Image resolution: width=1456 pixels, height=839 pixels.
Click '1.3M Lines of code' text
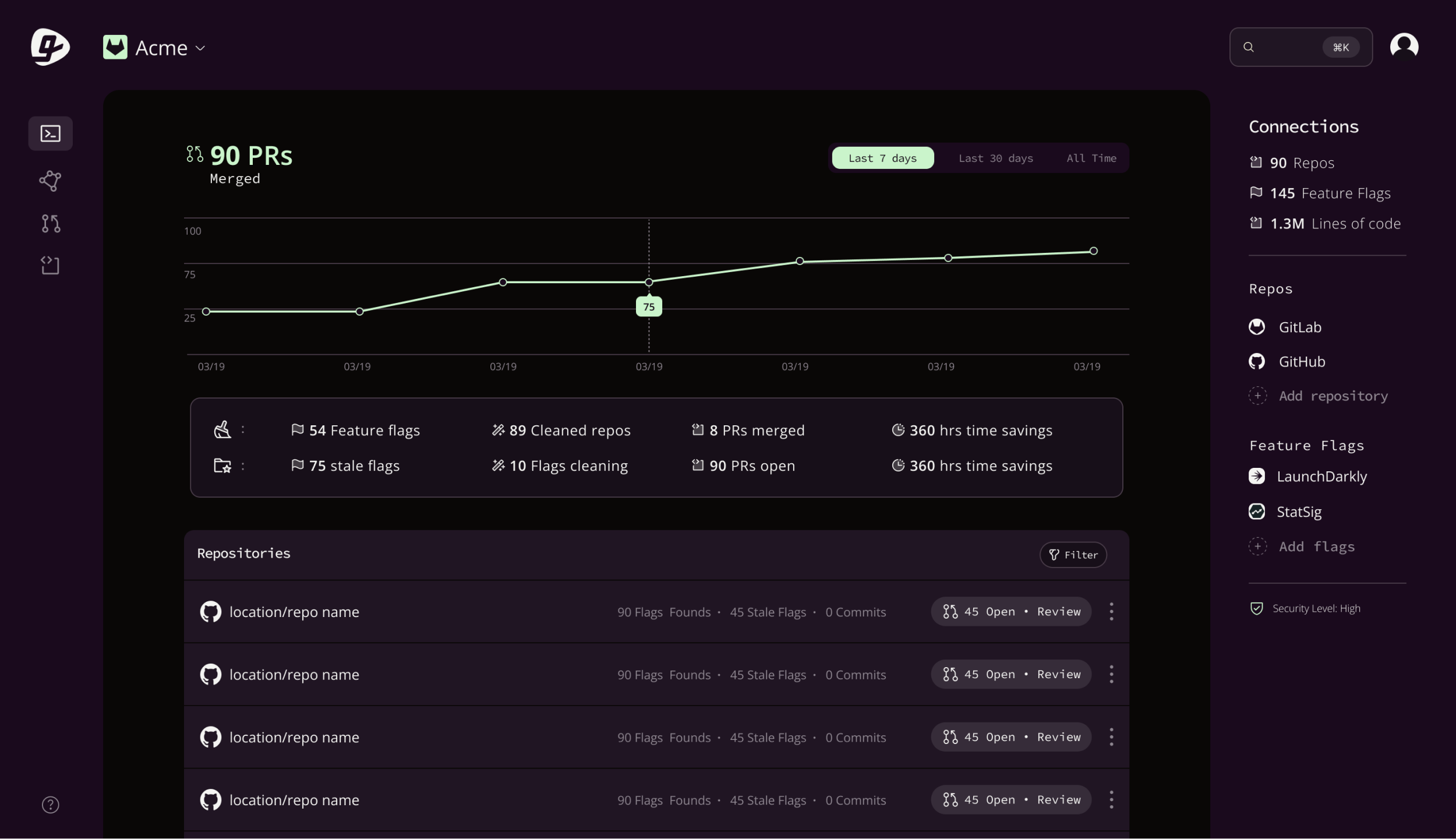coord(1335,223)
